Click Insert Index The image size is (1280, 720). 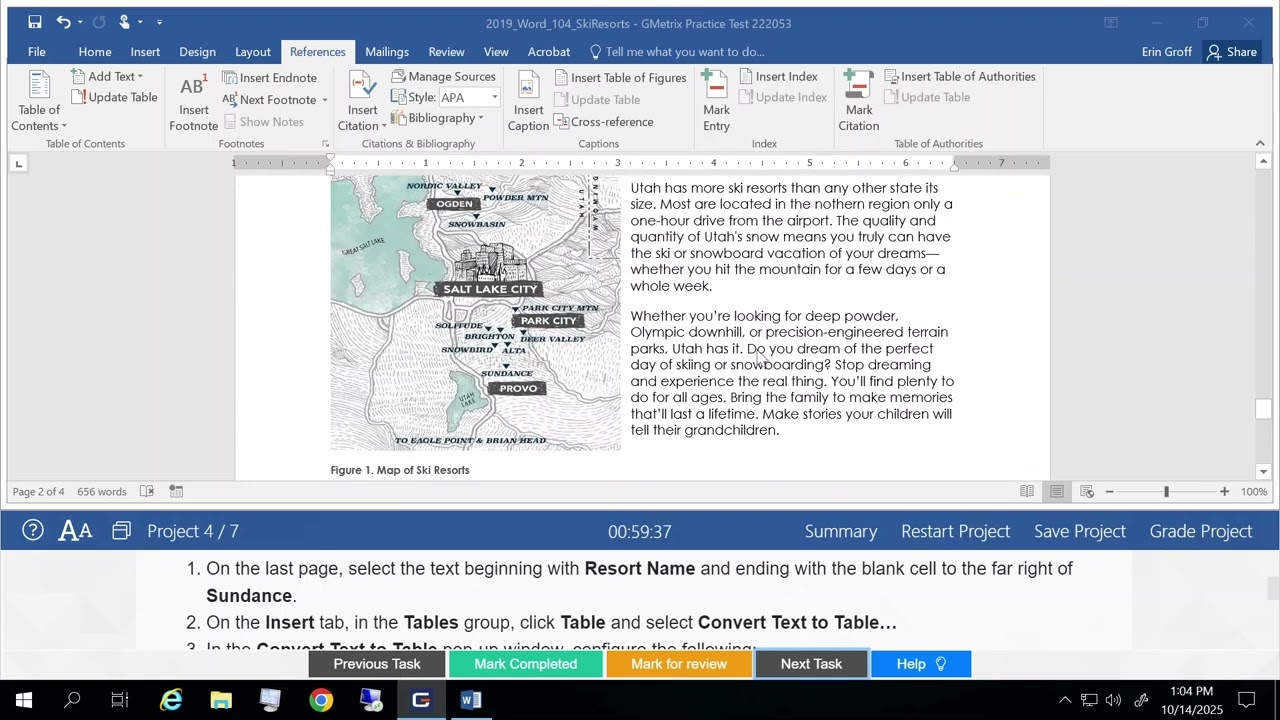[x=778, y=77]
